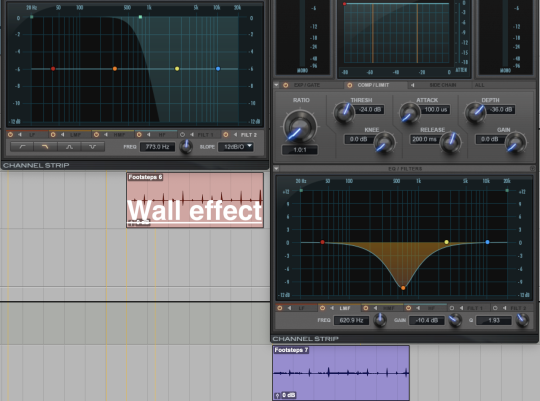Click the Q knob in right Channel Strip
The height and width of the screenshot is (401, 540).
[522, 320]
